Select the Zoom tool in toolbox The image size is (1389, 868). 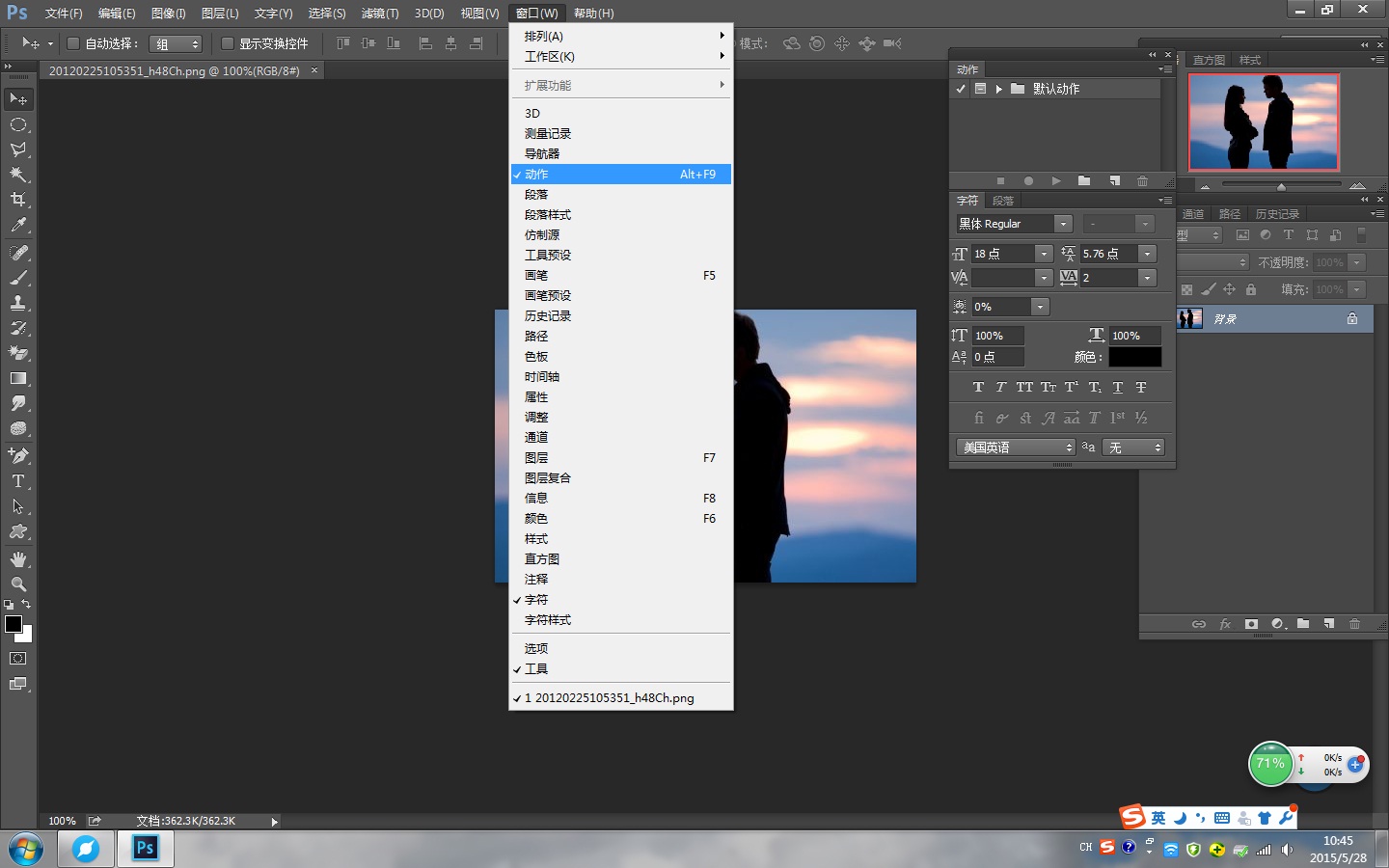click(x=17, y=584)
